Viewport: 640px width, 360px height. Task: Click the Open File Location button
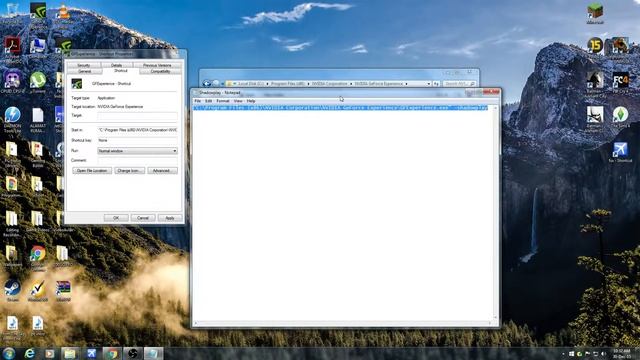pyautogui.click(x=92, y=171)
